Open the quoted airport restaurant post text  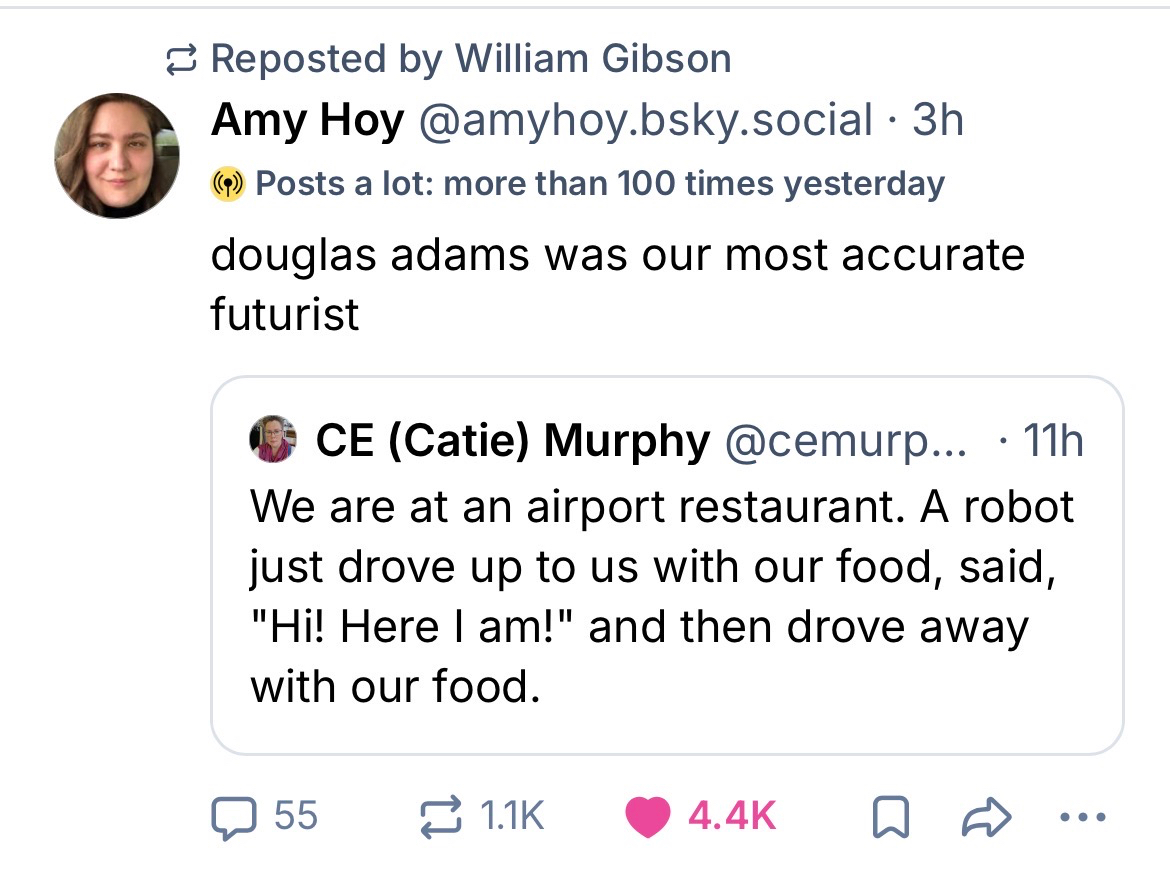pos(660,596)
